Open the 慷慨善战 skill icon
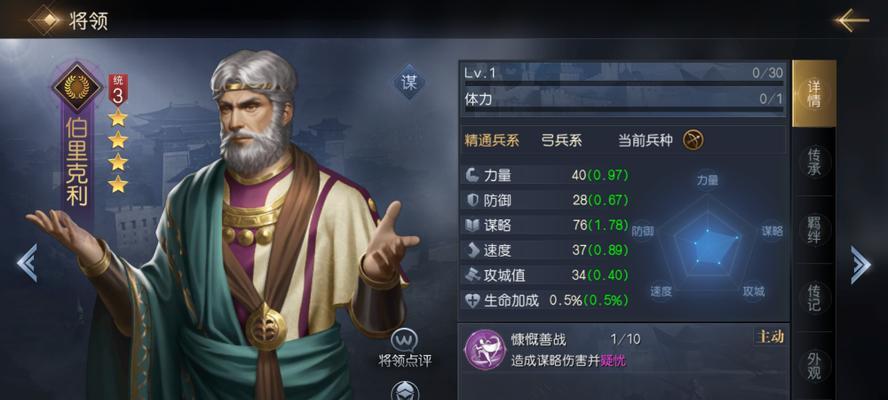This screenshot has width=888, height=400. [485, 347]
